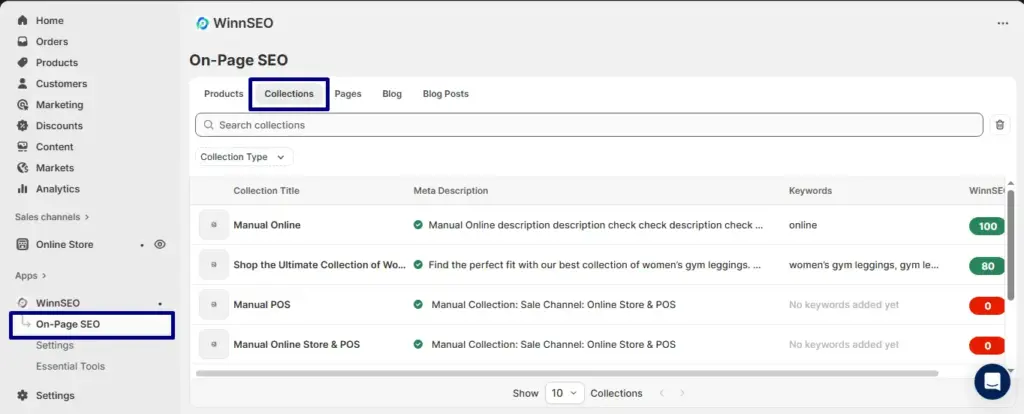Click the trash delete icon
1024x414 pixels.
click(x=999, y=125)
